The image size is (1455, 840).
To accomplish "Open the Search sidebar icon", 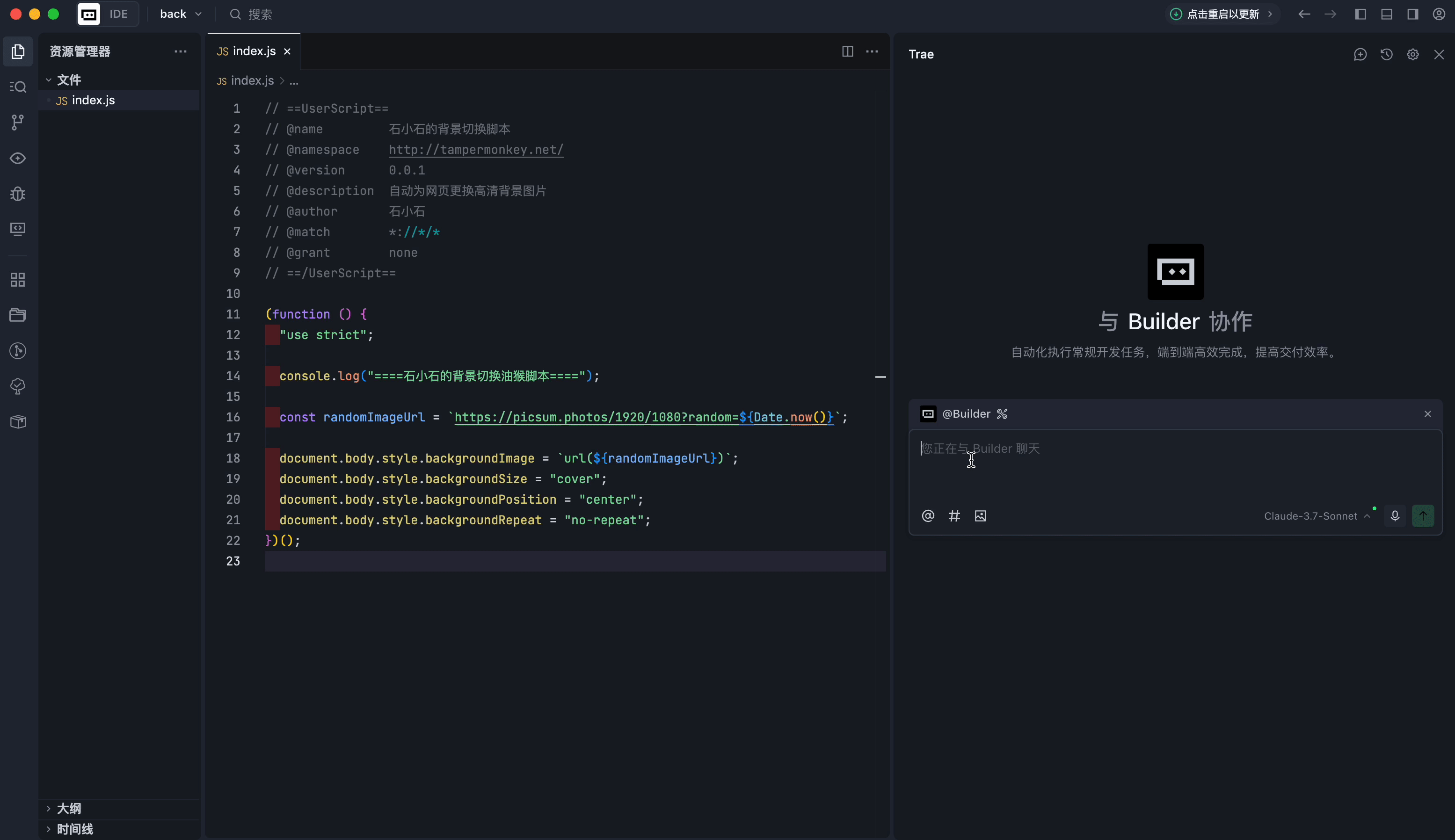I will 18,87.
